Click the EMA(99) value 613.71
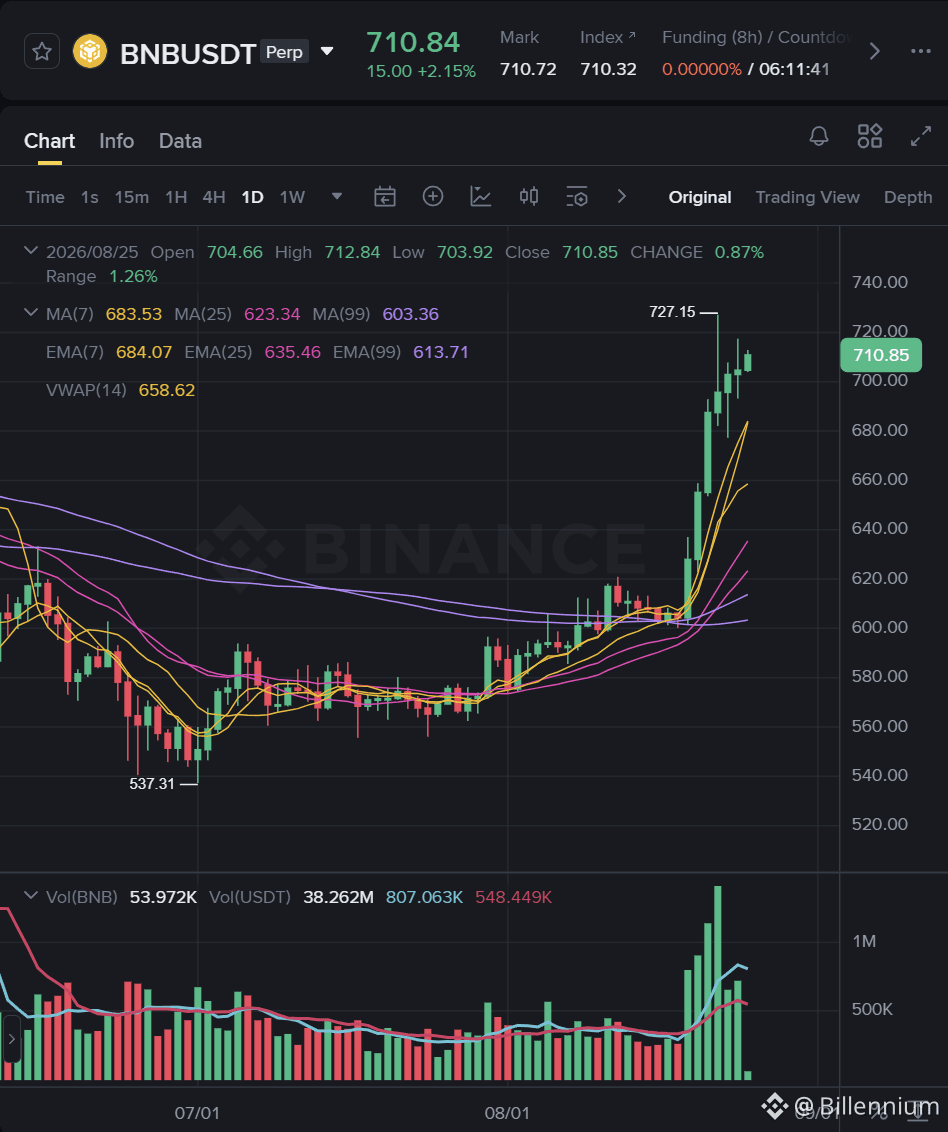 coord(440,352)
